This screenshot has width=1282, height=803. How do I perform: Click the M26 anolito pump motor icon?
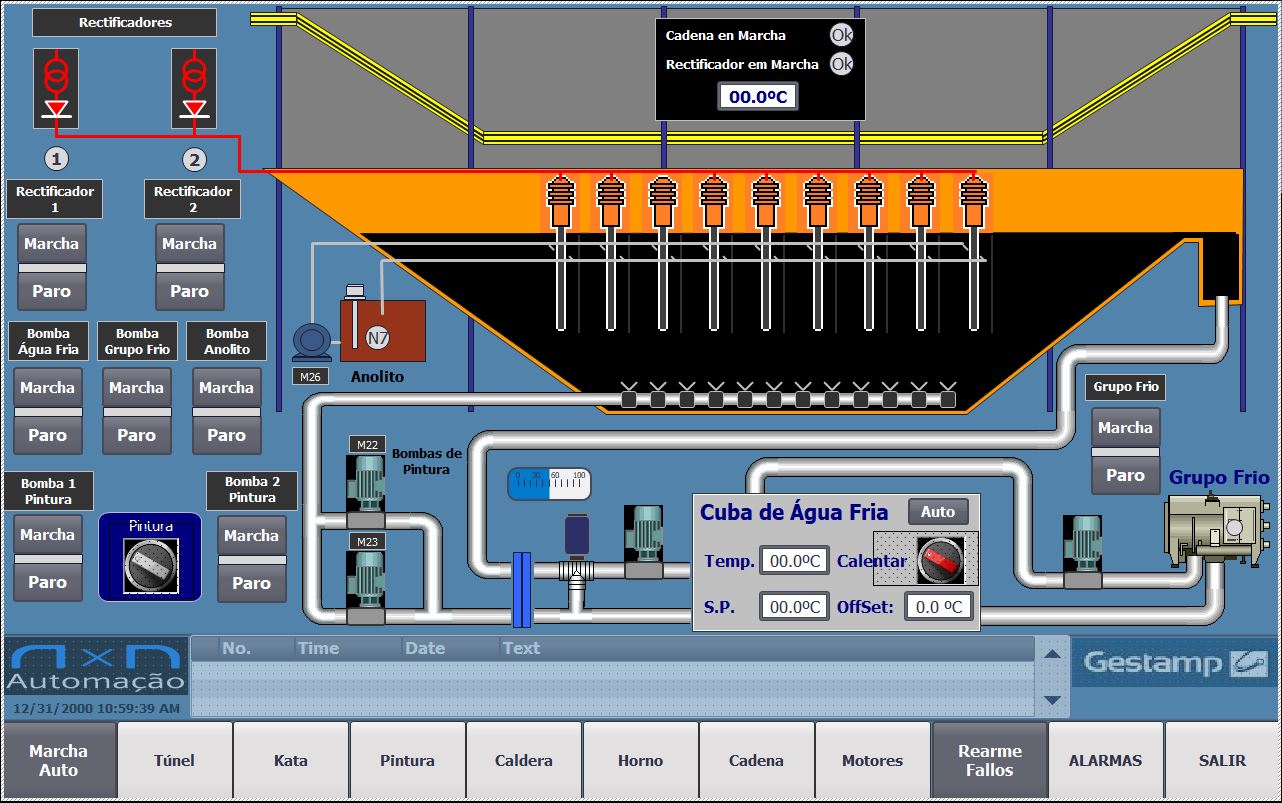point(311,343)
